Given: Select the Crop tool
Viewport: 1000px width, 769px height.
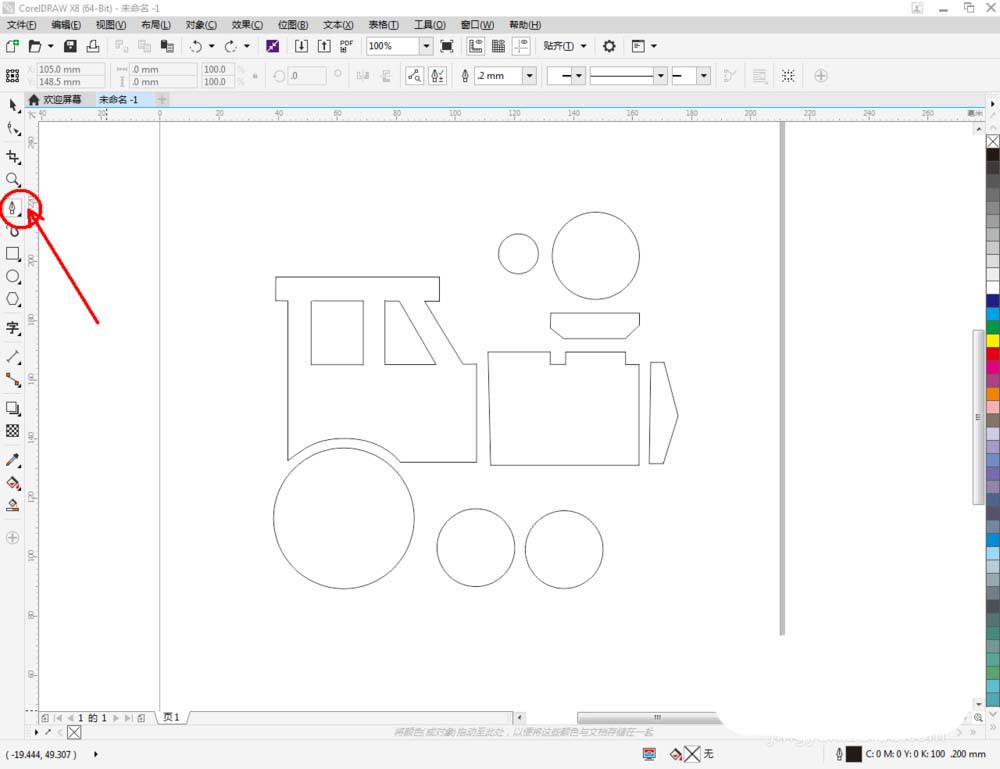Looking at the screenshot, I should (13, 156).
